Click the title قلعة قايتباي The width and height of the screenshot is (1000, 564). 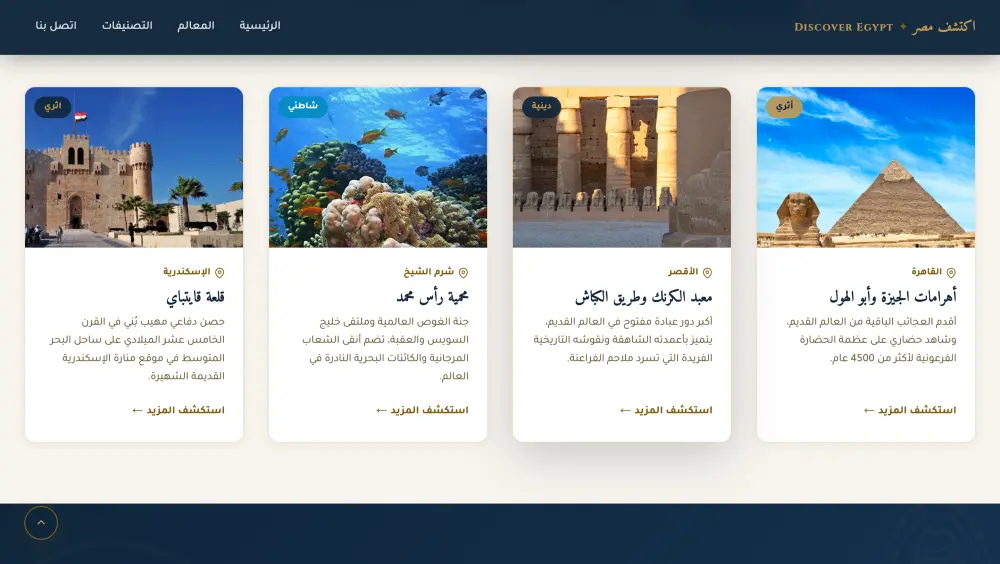coord(195,297)
